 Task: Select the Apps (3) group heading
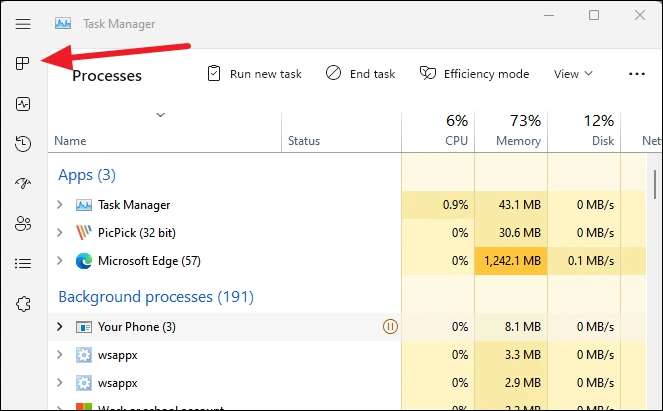tap(87, 175)
